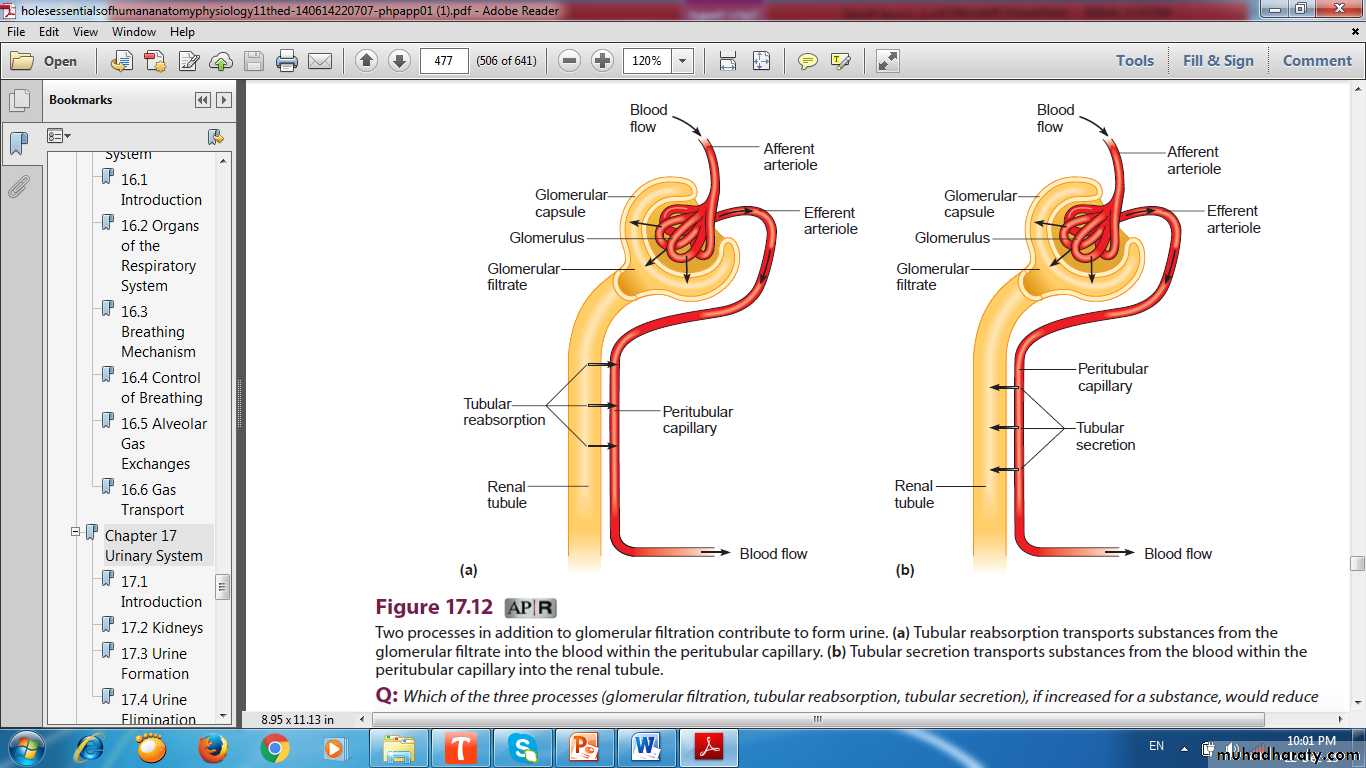This screenshot has width=1366, height=768.
Task: Collapse the Bookmarks pane with the double-left arrow
Action: coord(203,100)
